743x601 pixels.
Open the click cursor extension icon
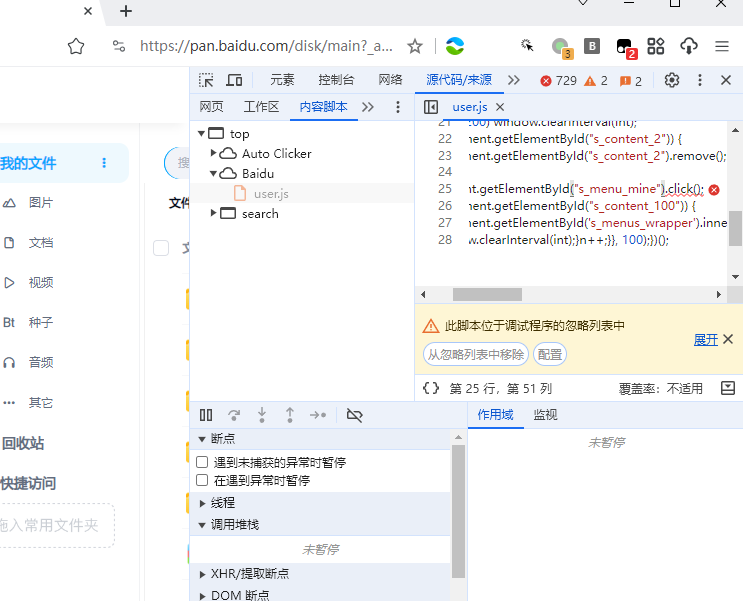tap(527, 46)
